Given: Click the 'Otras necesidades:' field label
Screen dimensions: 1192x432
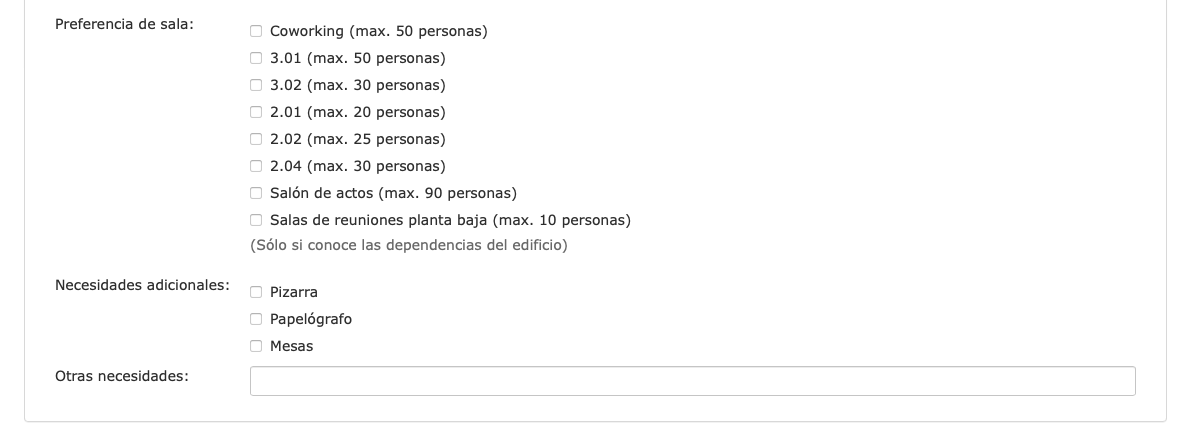Looking at the screenshot, I should coord(122,376).
